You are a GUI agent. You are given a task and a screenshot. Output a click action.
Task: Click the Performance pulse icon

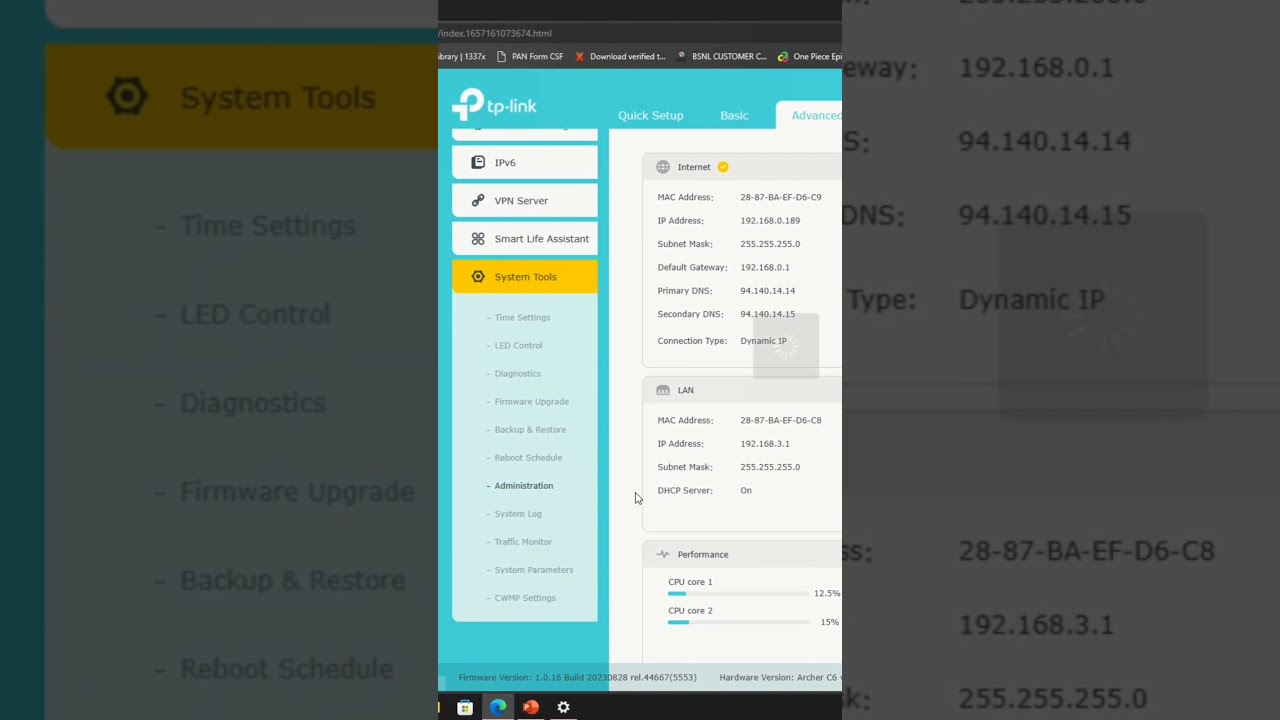663,554
